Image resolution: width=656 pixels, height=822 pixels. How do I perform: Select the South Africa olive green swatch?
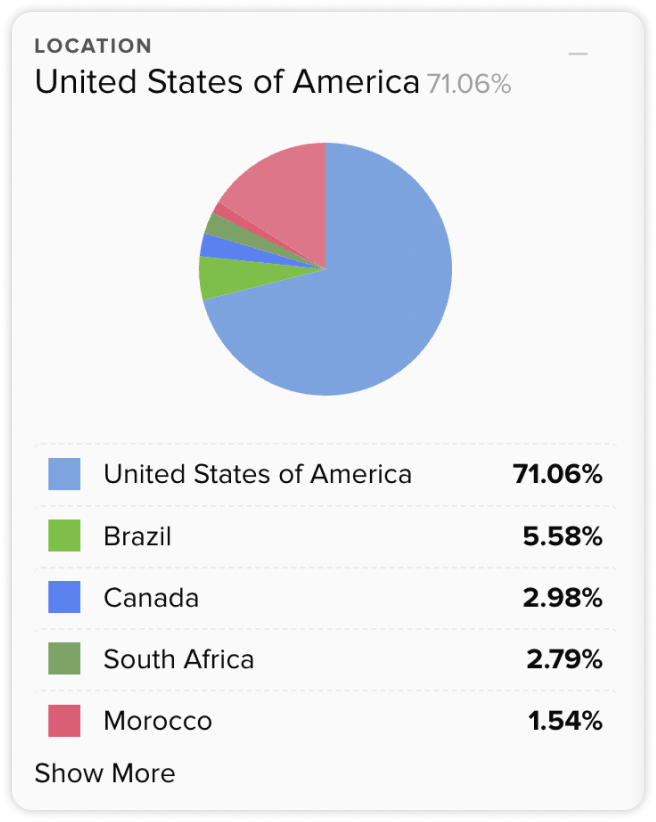point(64,658)
